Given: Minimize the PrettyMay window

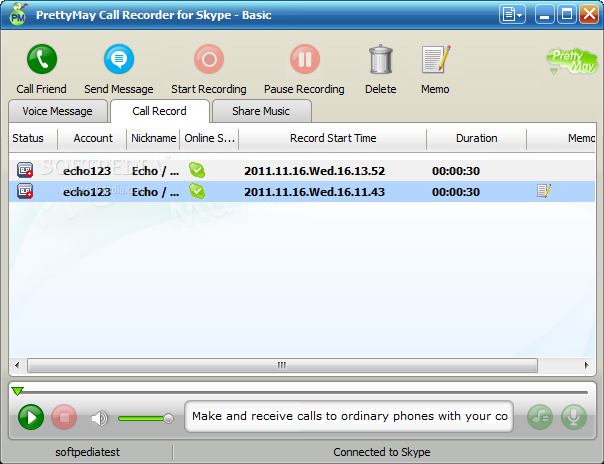Looking at the screenshot, I should pyautogui.click(x=545, y=15).
